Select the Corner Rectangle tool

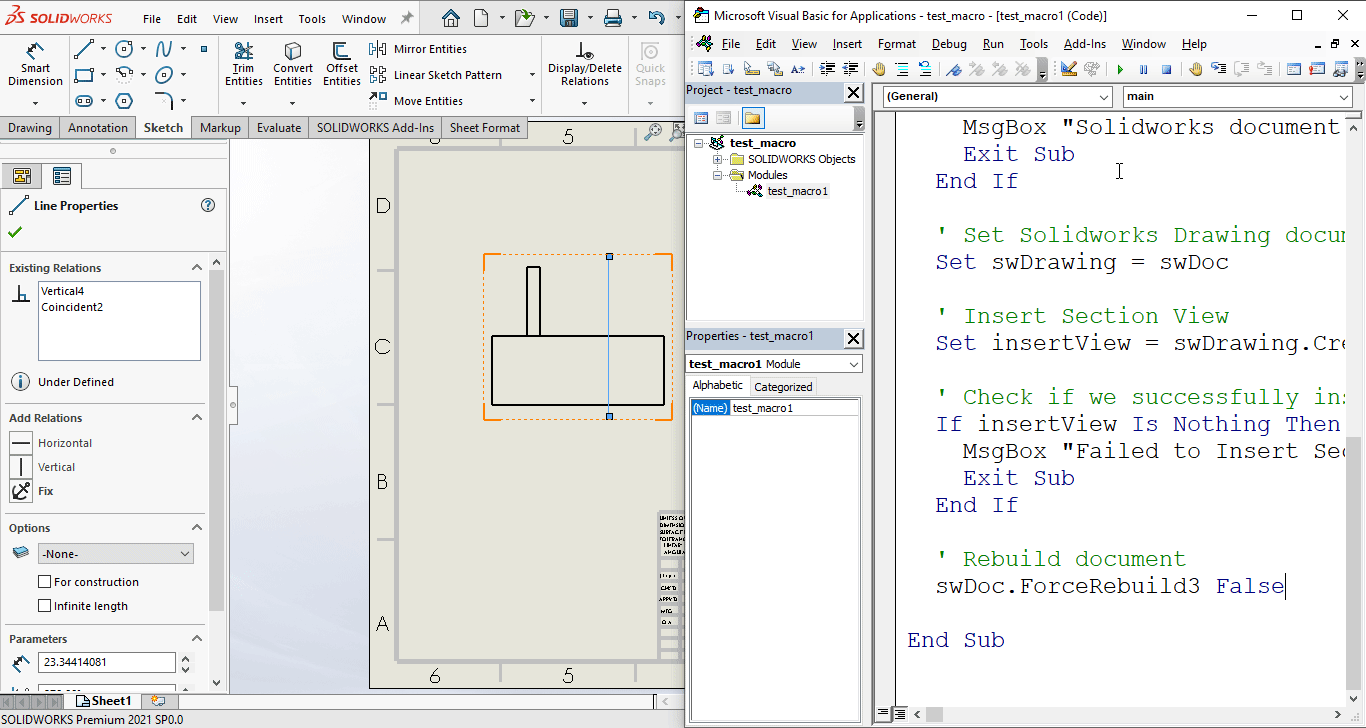click(x=83, y=76)
